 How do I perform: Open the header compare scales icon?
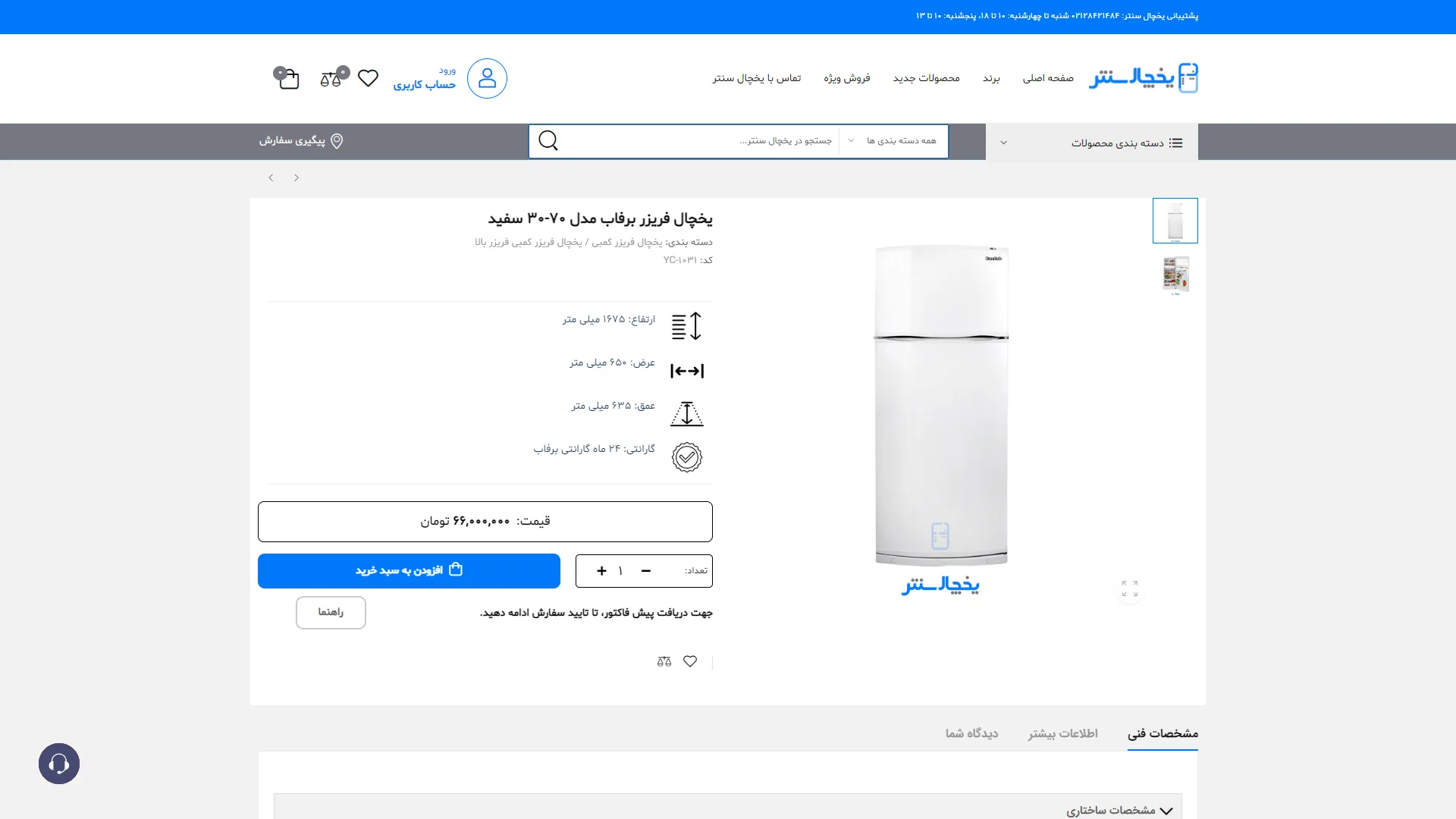click(332, 78)
